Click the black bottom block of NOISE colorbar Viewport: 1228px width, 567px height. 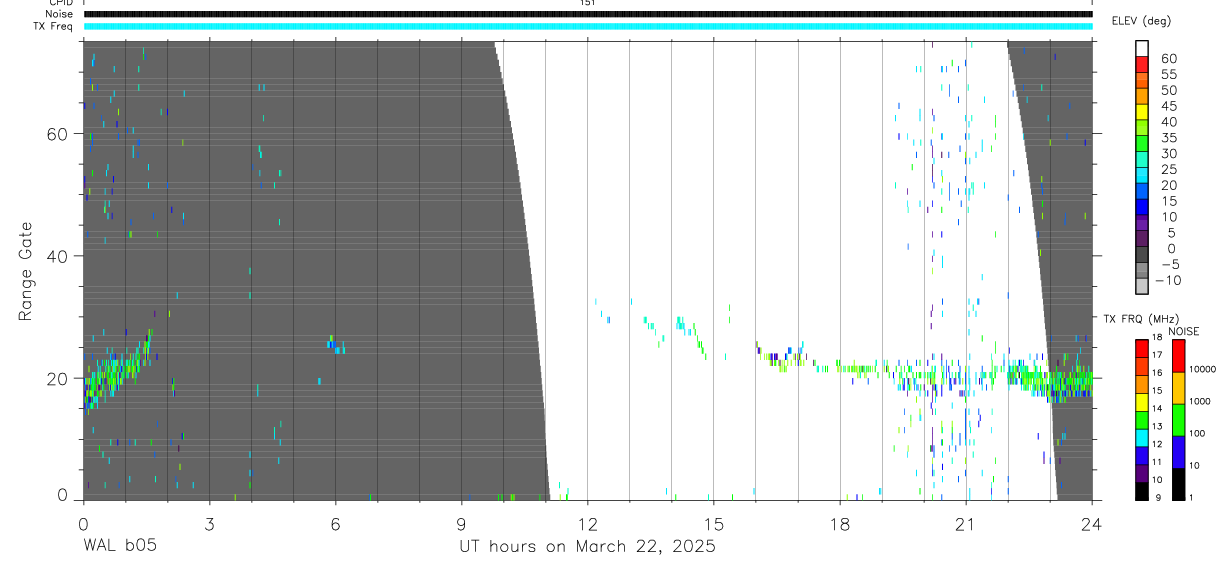[1176, 483]
